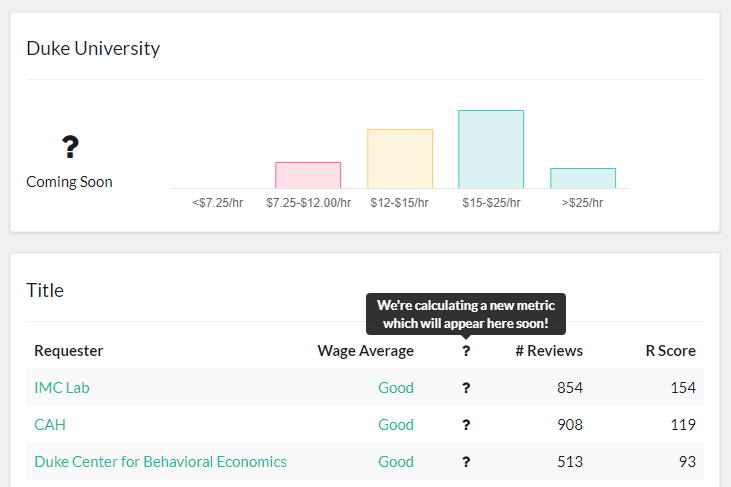This screenshot has width=731, height=487.
Task: Click the $15-$25/hr axis label
Action: (x=491, y=203)
